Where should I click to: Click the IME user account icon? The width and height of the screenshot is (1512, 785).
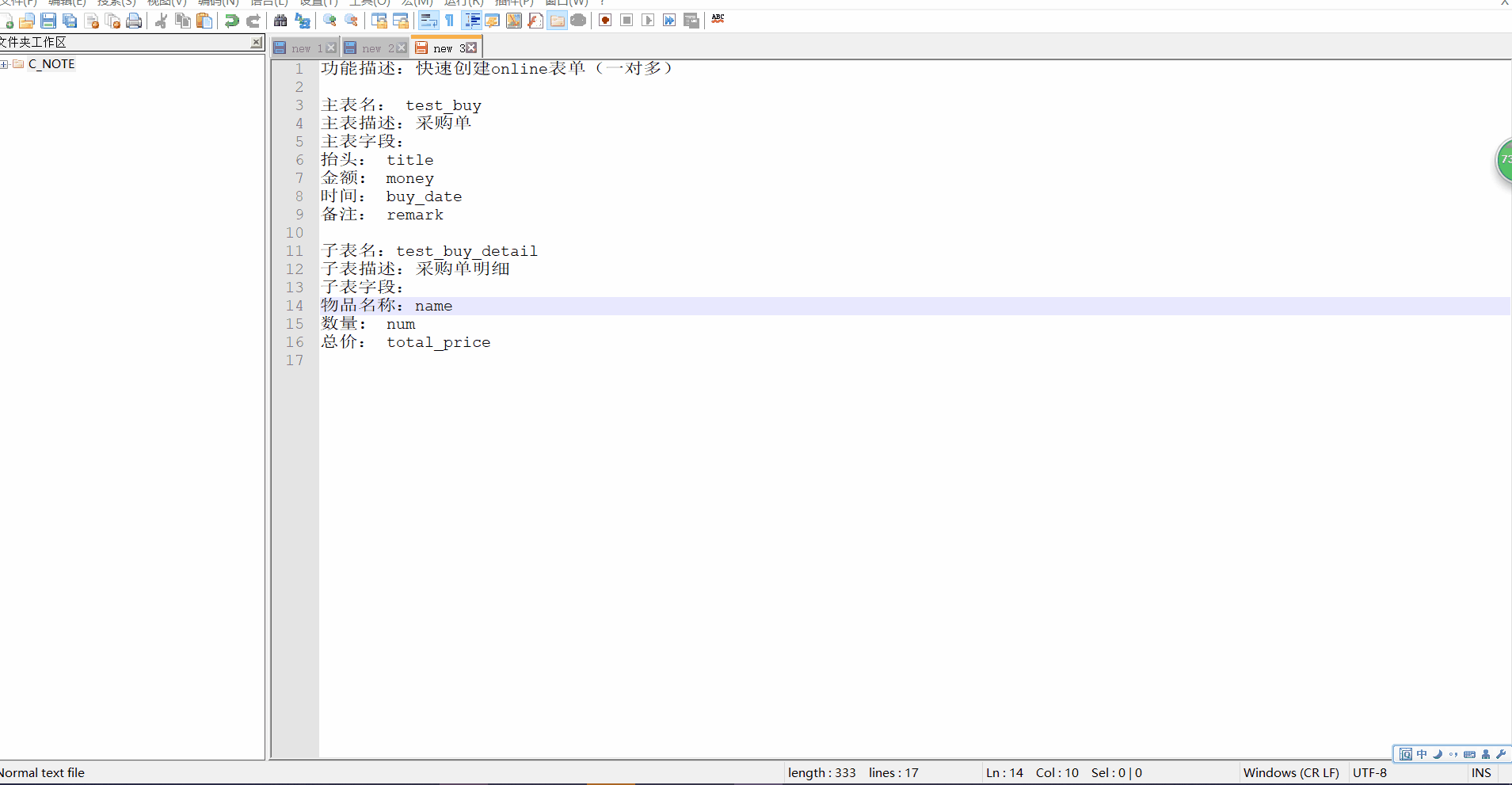pyautogui.click(x=1486, y=754)
